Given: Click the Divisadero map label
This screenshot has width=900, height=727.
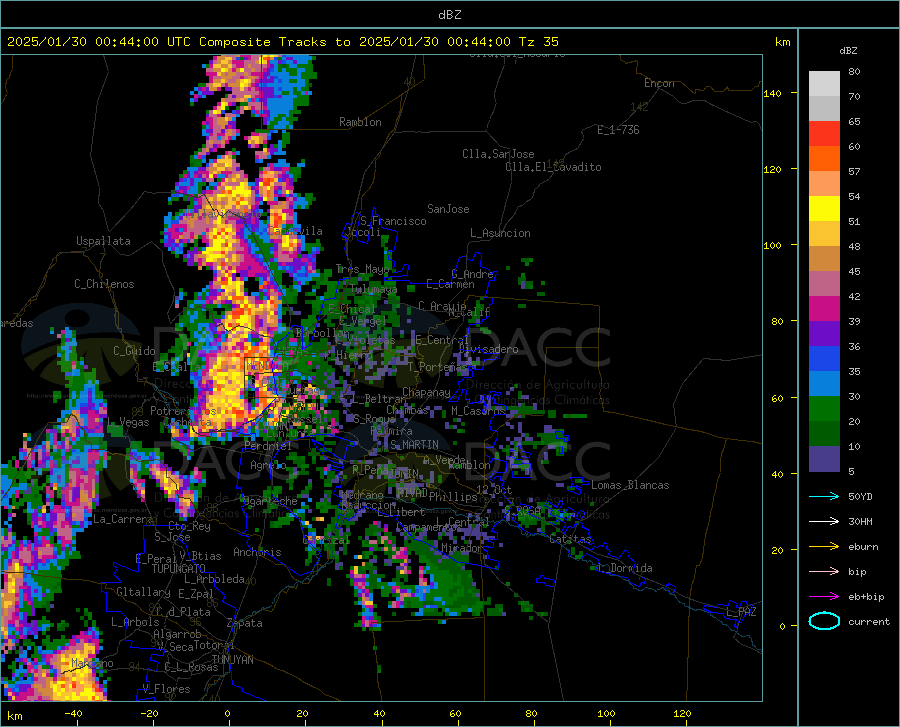Looking at the screenshot, I should pyautogui.click(x=488, y=349).
